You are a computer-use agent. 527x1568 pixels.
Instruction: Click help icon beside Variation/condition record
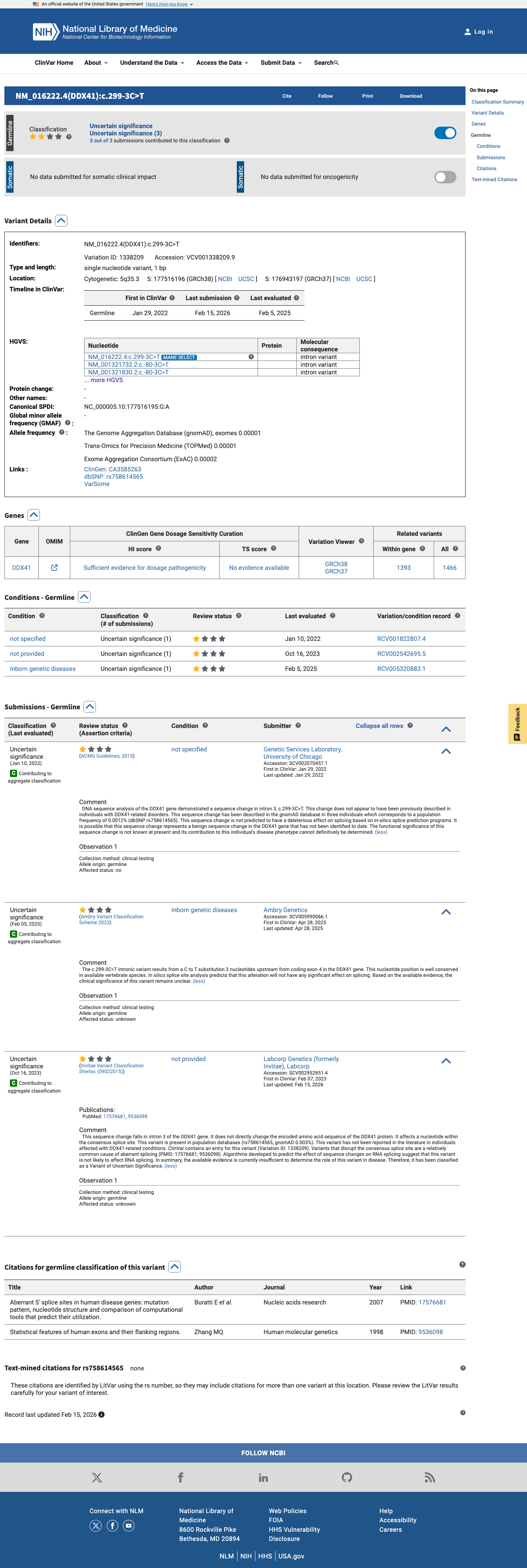(x=457, y=616)
